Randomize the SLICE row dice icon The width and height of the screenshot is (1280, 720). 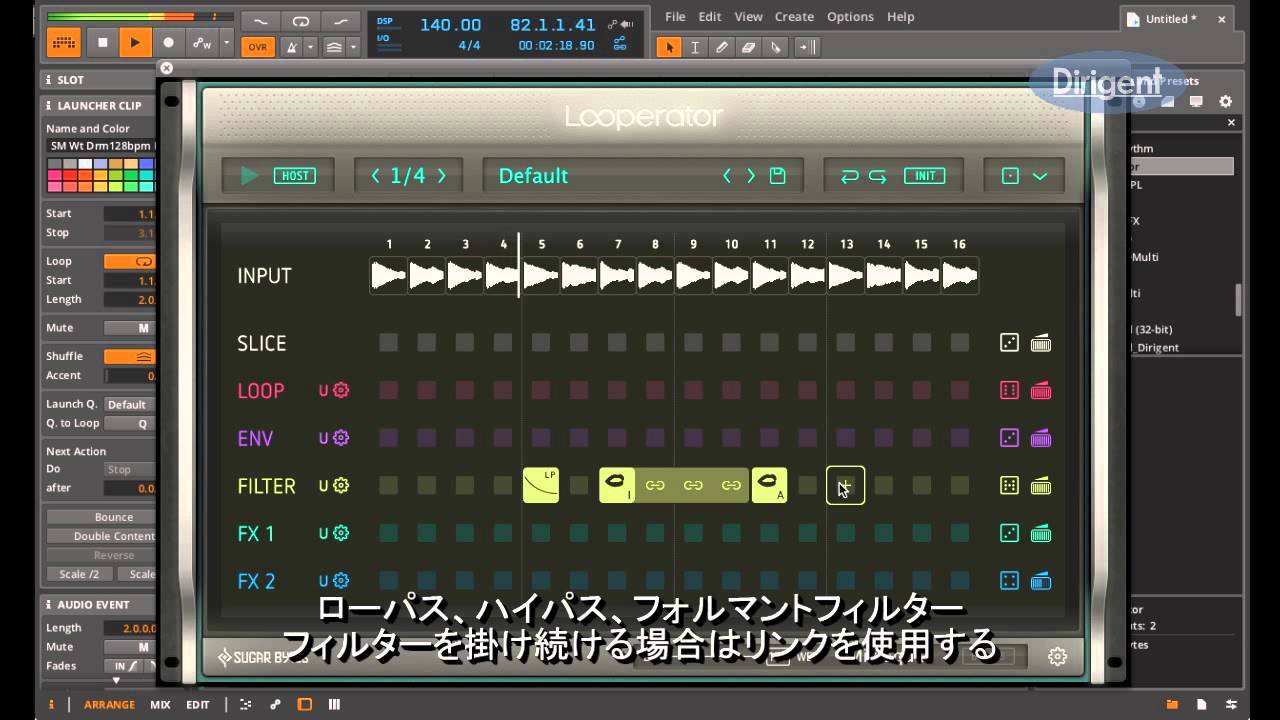[1010, 343]
